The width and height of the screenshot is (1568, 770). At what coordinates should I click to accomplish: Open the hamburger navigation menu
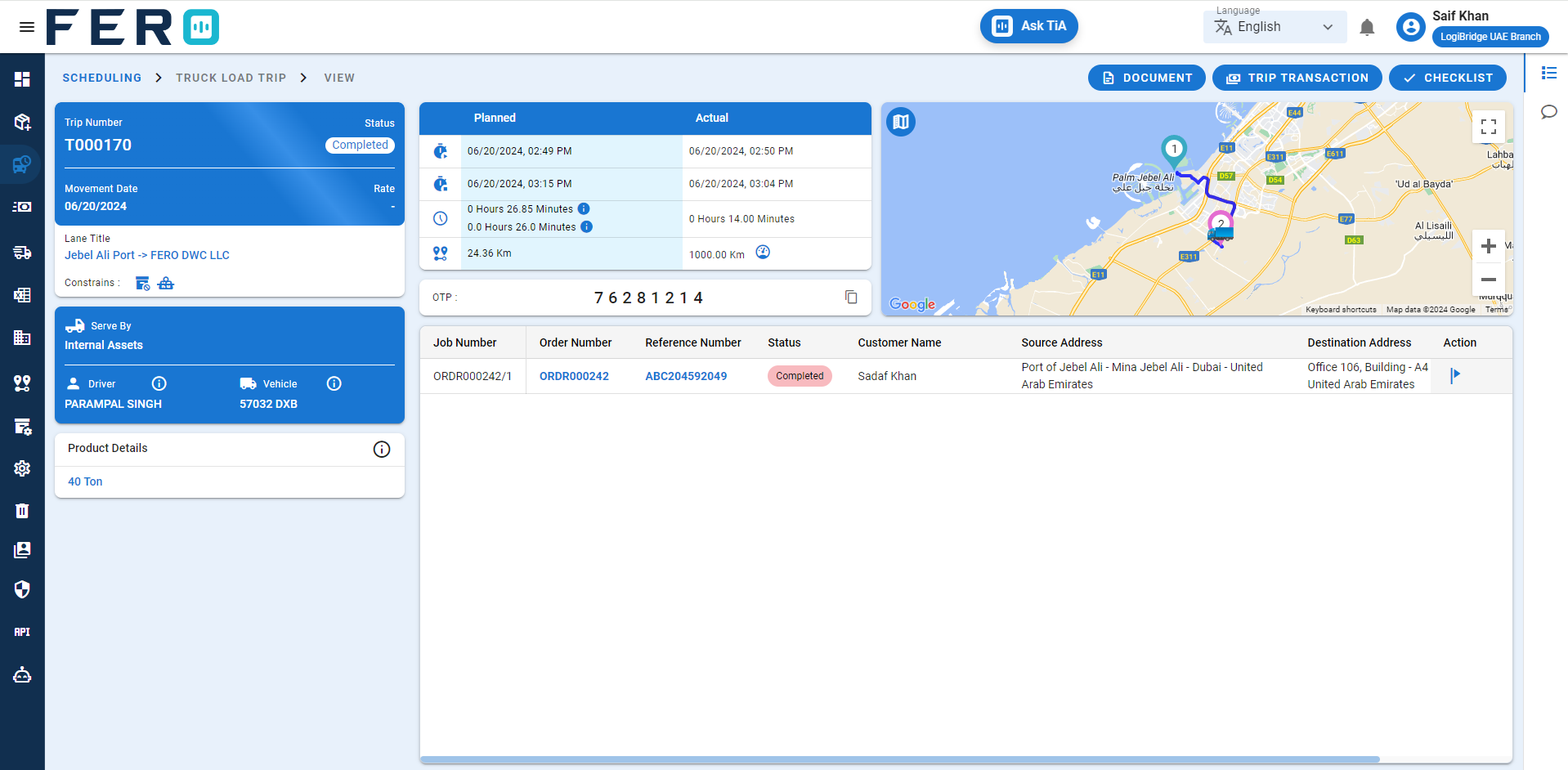[27, 27]
